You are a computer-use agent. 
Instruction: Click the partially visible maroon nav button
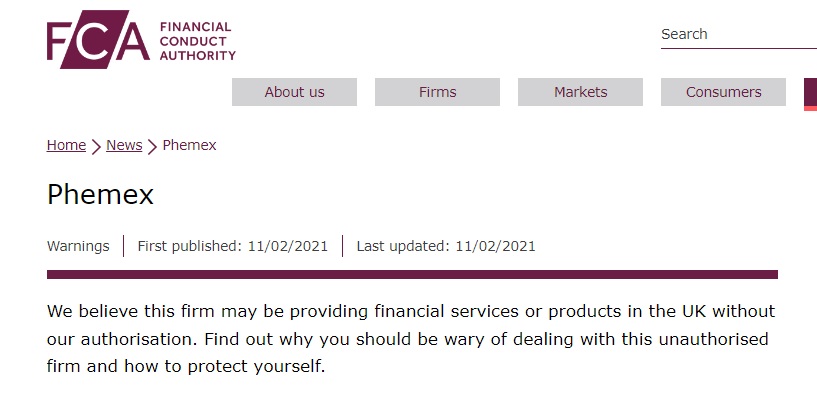810,94
